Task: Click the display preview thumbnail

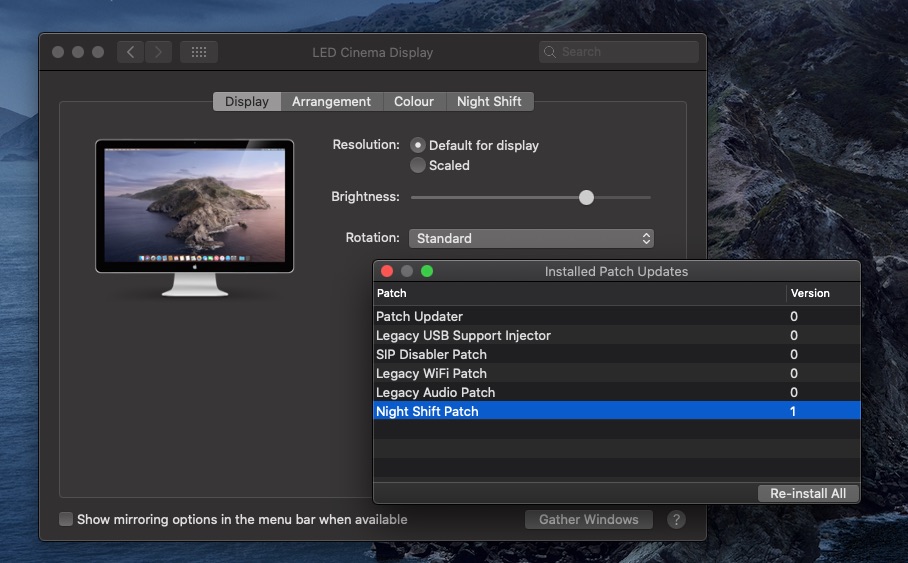Action: click(x=195, y=218)
